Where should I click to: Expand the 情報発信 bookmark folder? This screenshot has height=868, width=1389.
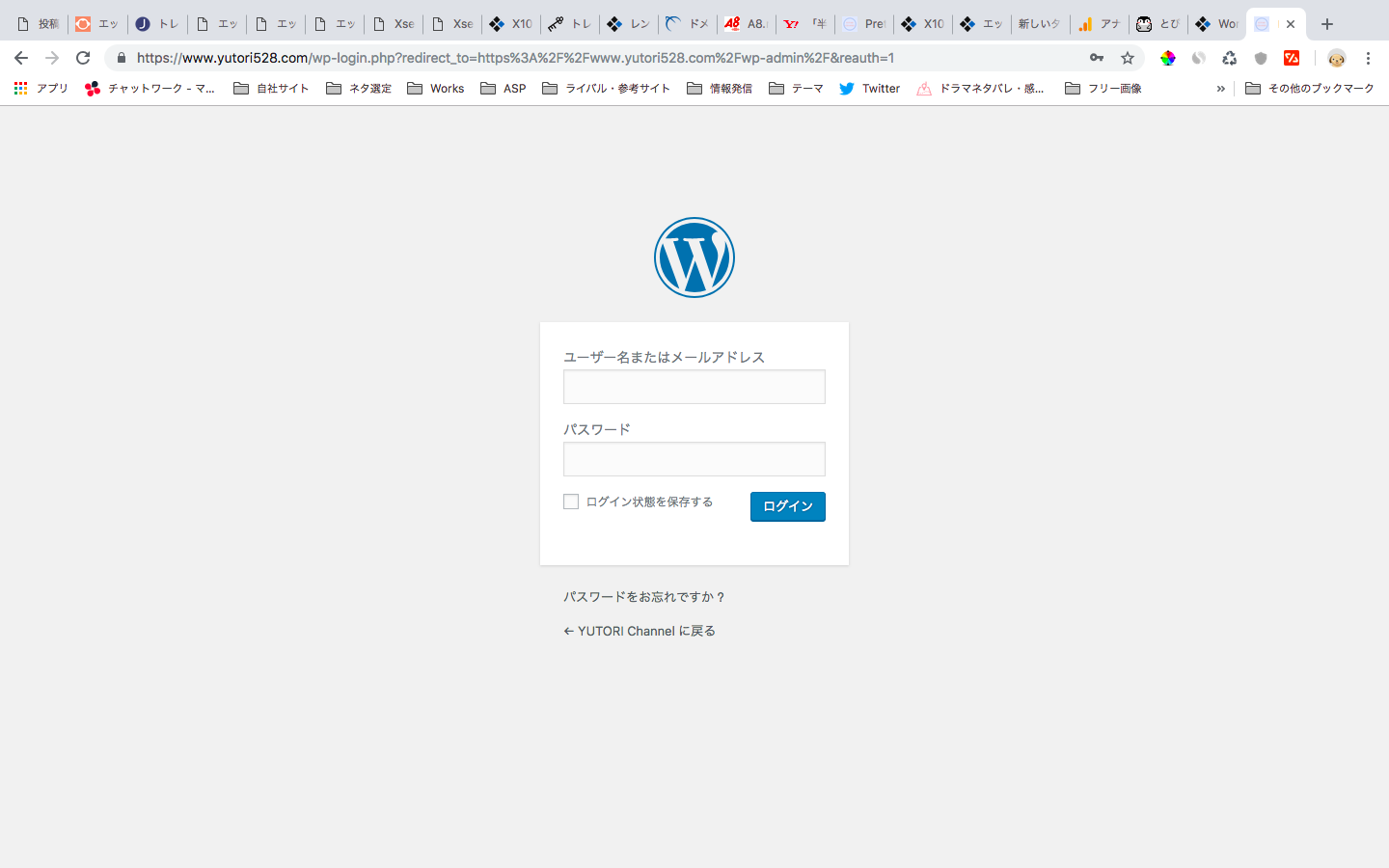click(720, 89)
